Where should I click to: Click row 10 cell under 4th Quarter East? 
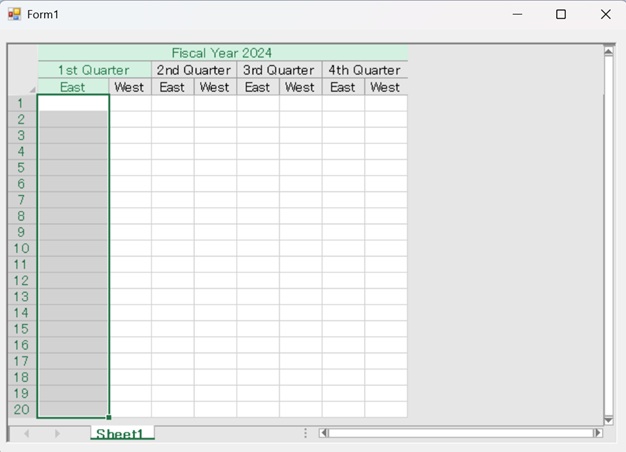[x=343, y=248]
